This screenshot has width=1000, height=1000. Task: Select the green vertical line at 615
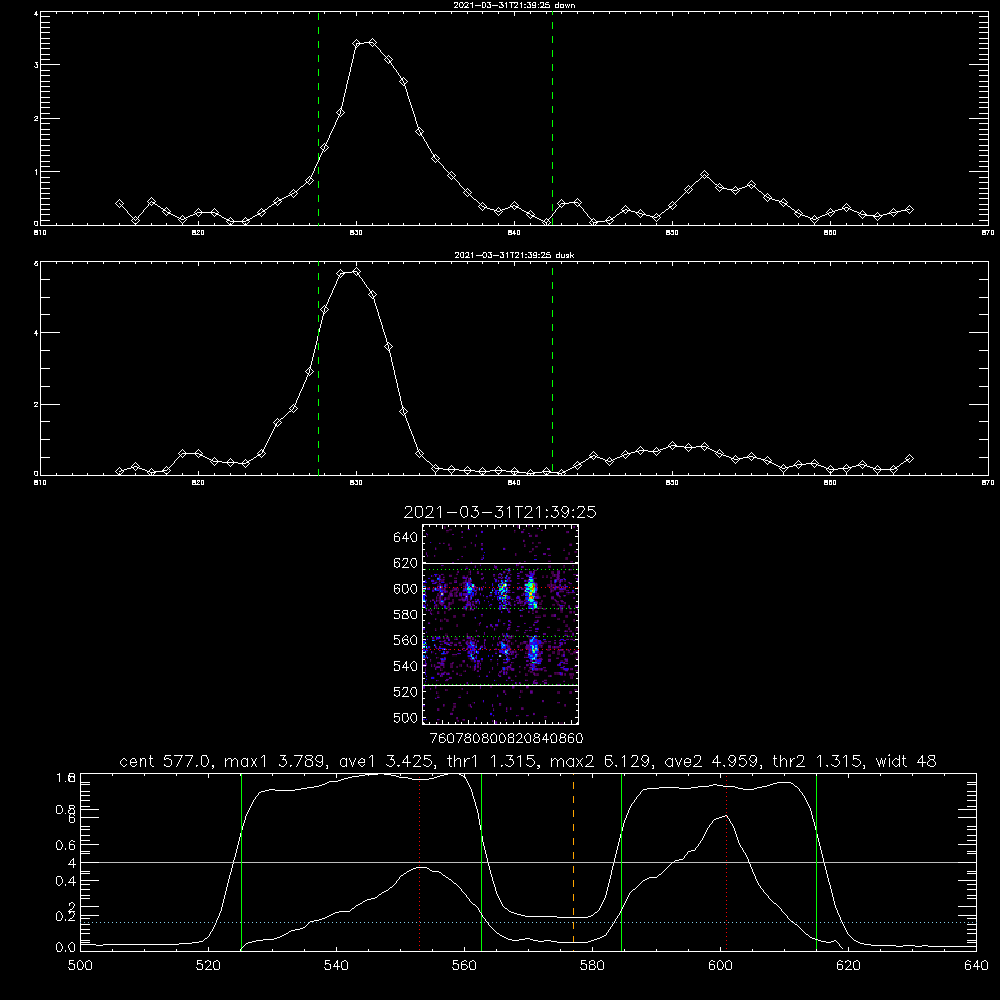point(816,861)
